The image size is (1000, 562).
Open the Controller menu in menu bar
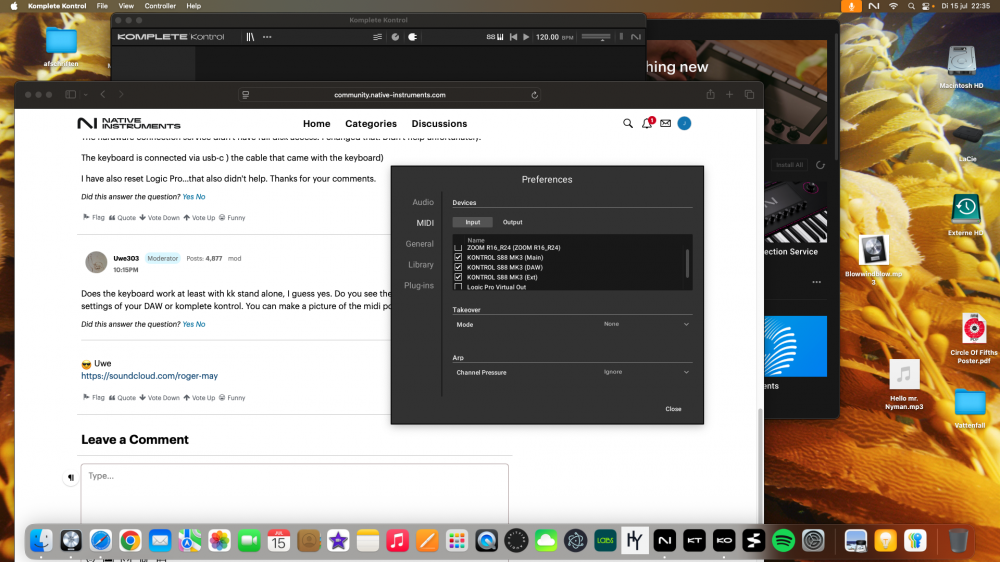[x=160, y=6]
